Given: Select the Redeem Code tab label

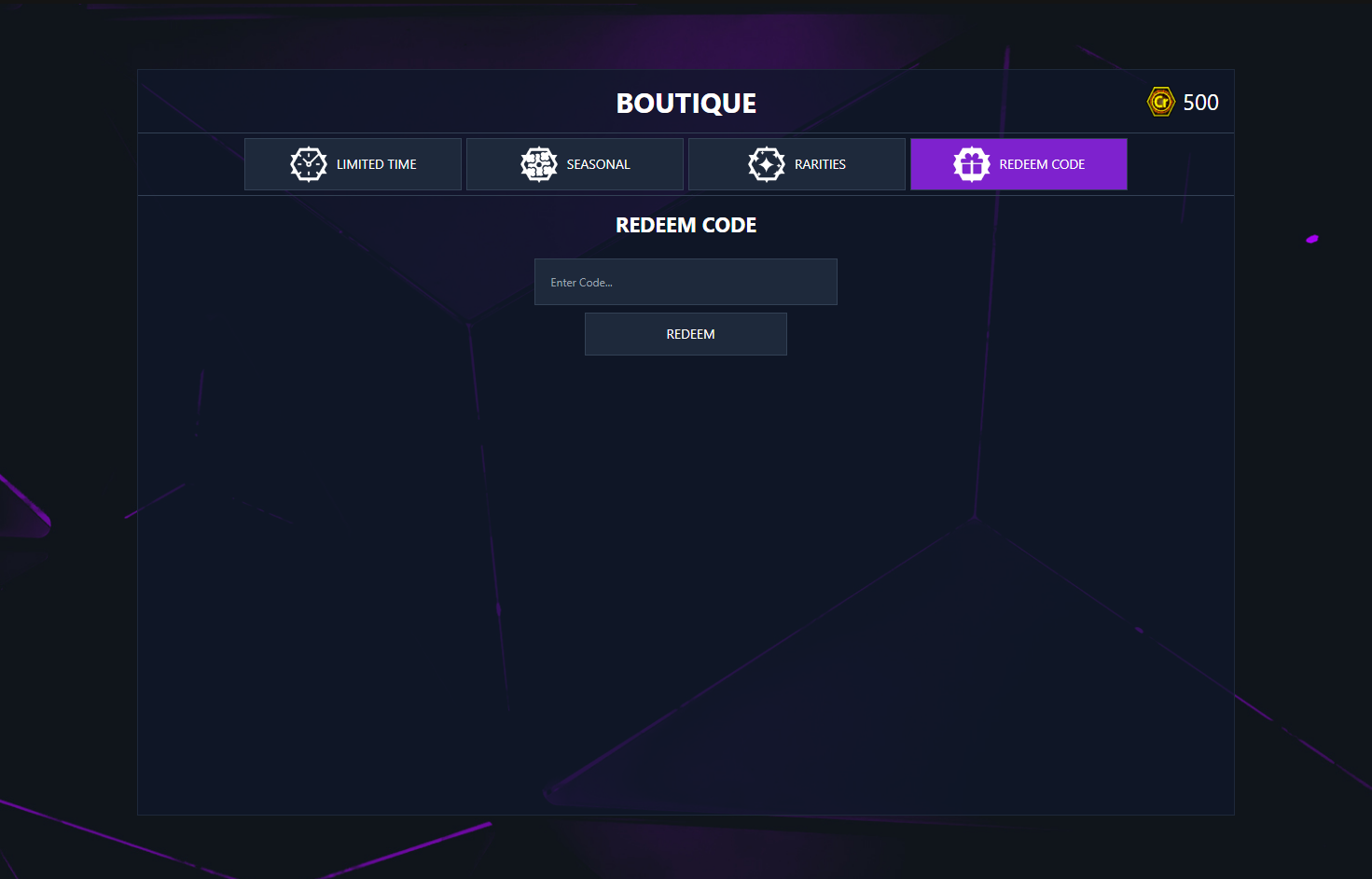Looking at the screenshot, I should (x=1042, y=164).
